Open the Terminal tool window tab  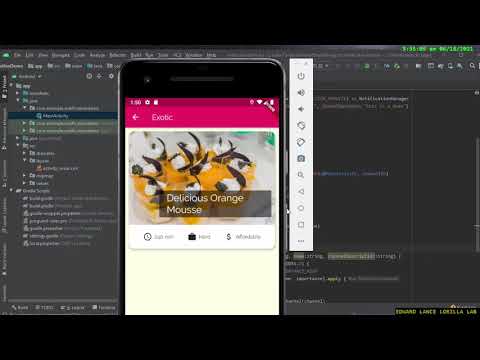(x=104, y=307)
